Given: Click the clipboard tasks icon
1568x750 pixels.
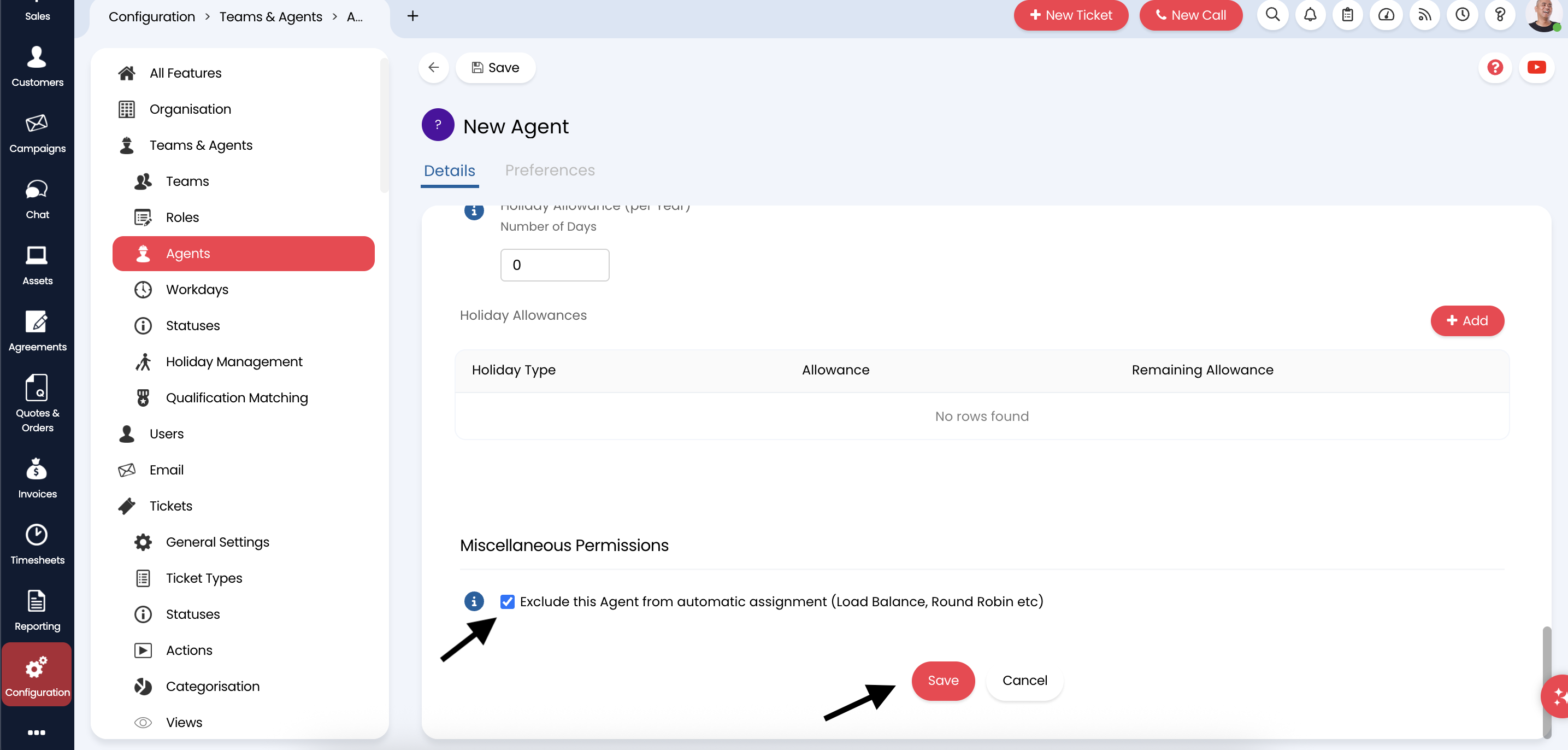Looking at the screenshot, I should (1348, 15).
